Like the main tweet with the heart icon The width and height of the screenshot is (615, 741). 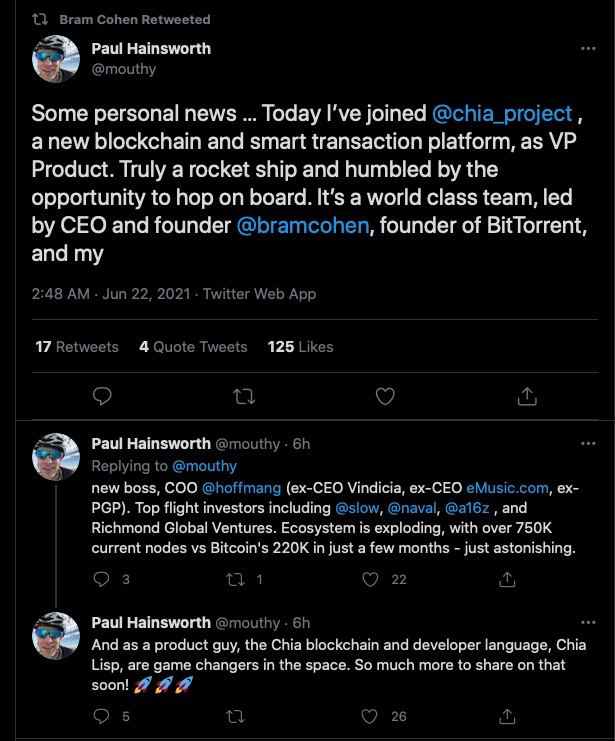point(385,396)
